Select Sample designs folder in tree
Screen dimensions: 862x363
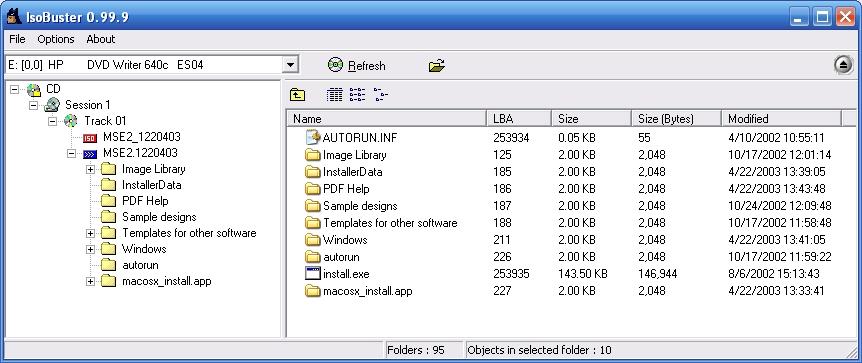point(159,217)
